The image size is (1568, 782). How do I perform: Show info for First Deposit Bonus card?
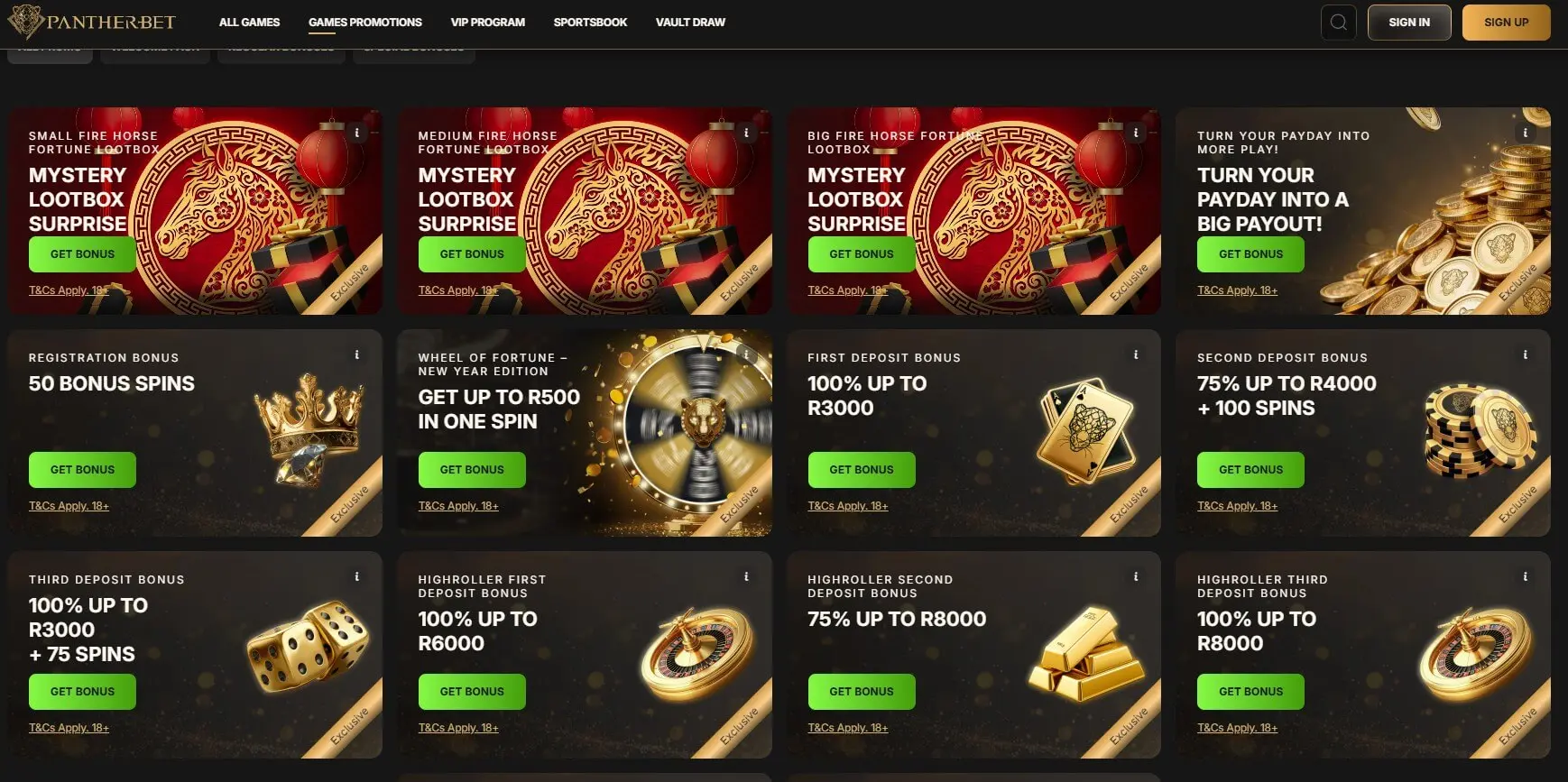[x=1136, y=354]
